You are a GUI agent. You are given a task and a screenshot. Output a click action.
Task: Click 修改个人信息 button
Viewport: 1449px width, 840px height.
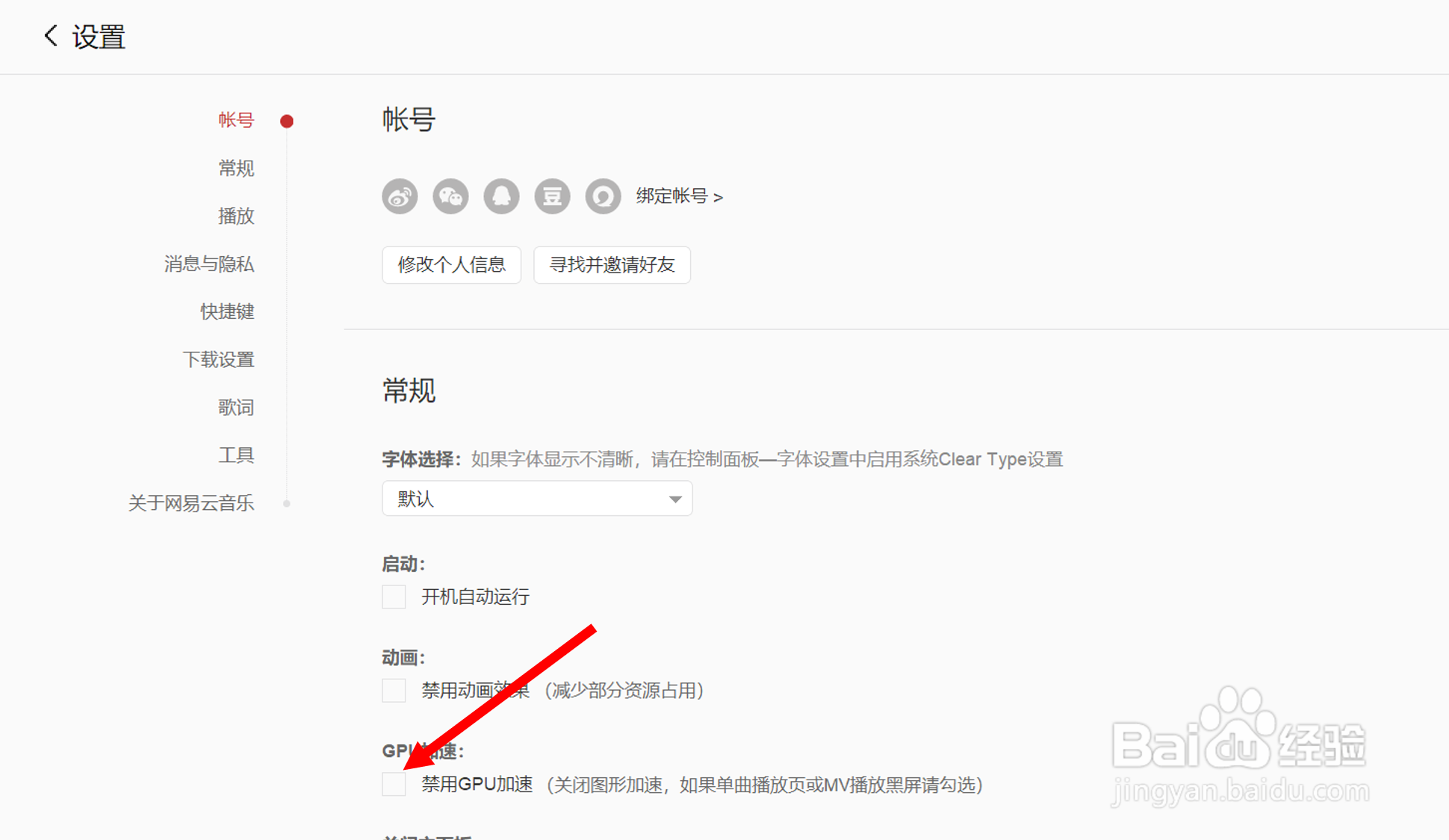[451, 265]
